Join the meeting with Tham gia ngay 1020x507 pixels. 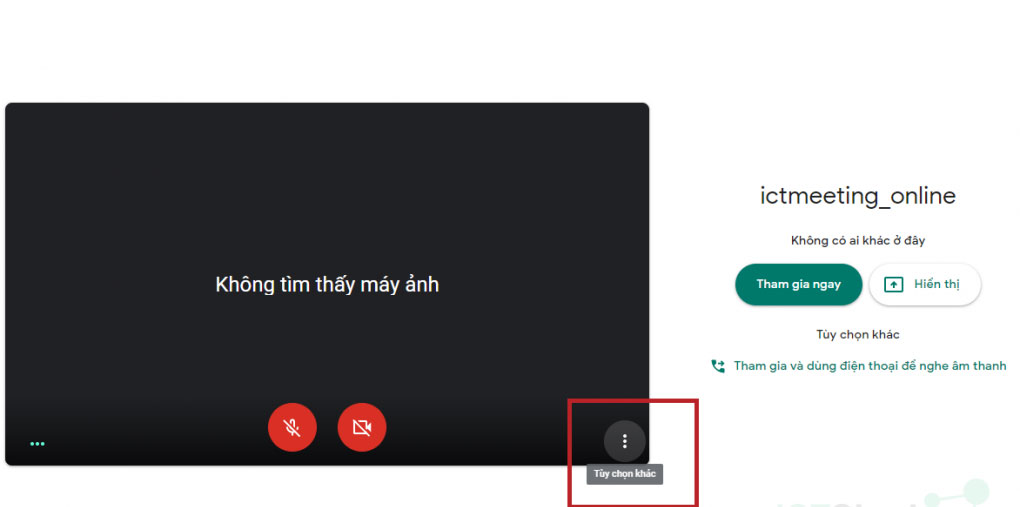[x=798, y=284]
